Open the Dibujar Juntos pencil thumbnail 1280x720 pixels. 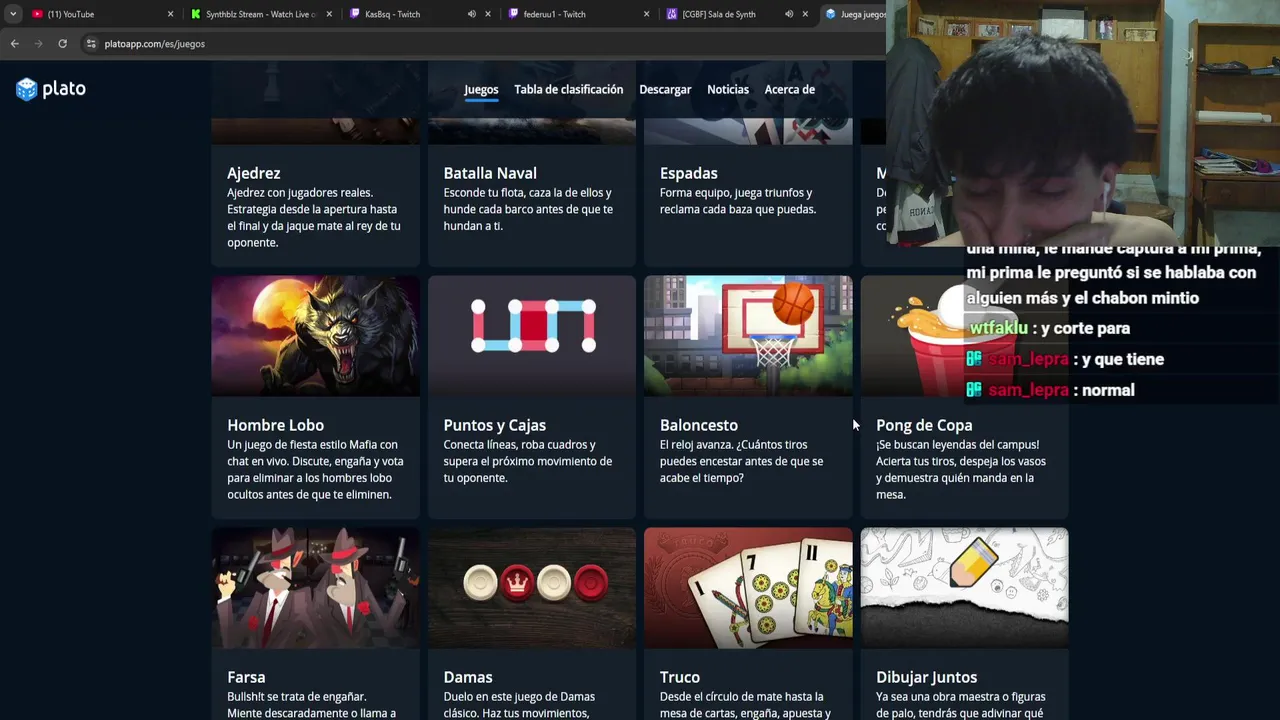(x=964, y=588)
